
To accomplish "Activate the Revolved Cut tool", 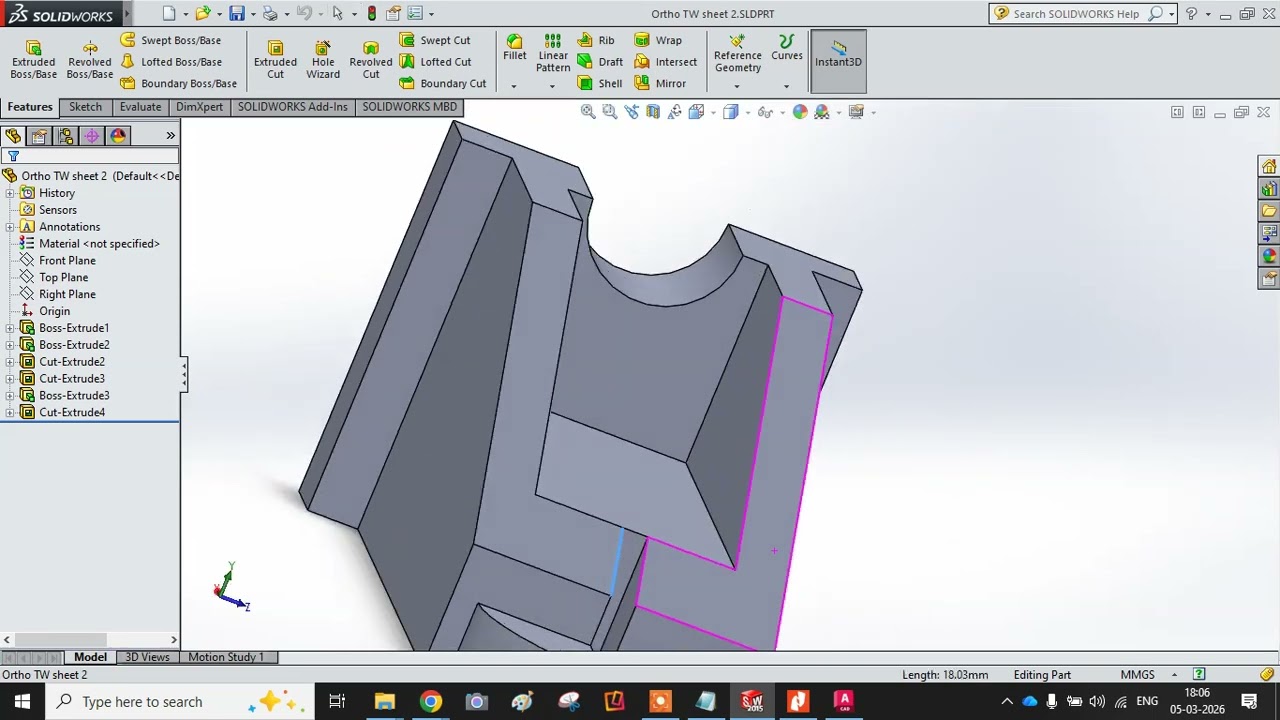I will pos(371,60).
